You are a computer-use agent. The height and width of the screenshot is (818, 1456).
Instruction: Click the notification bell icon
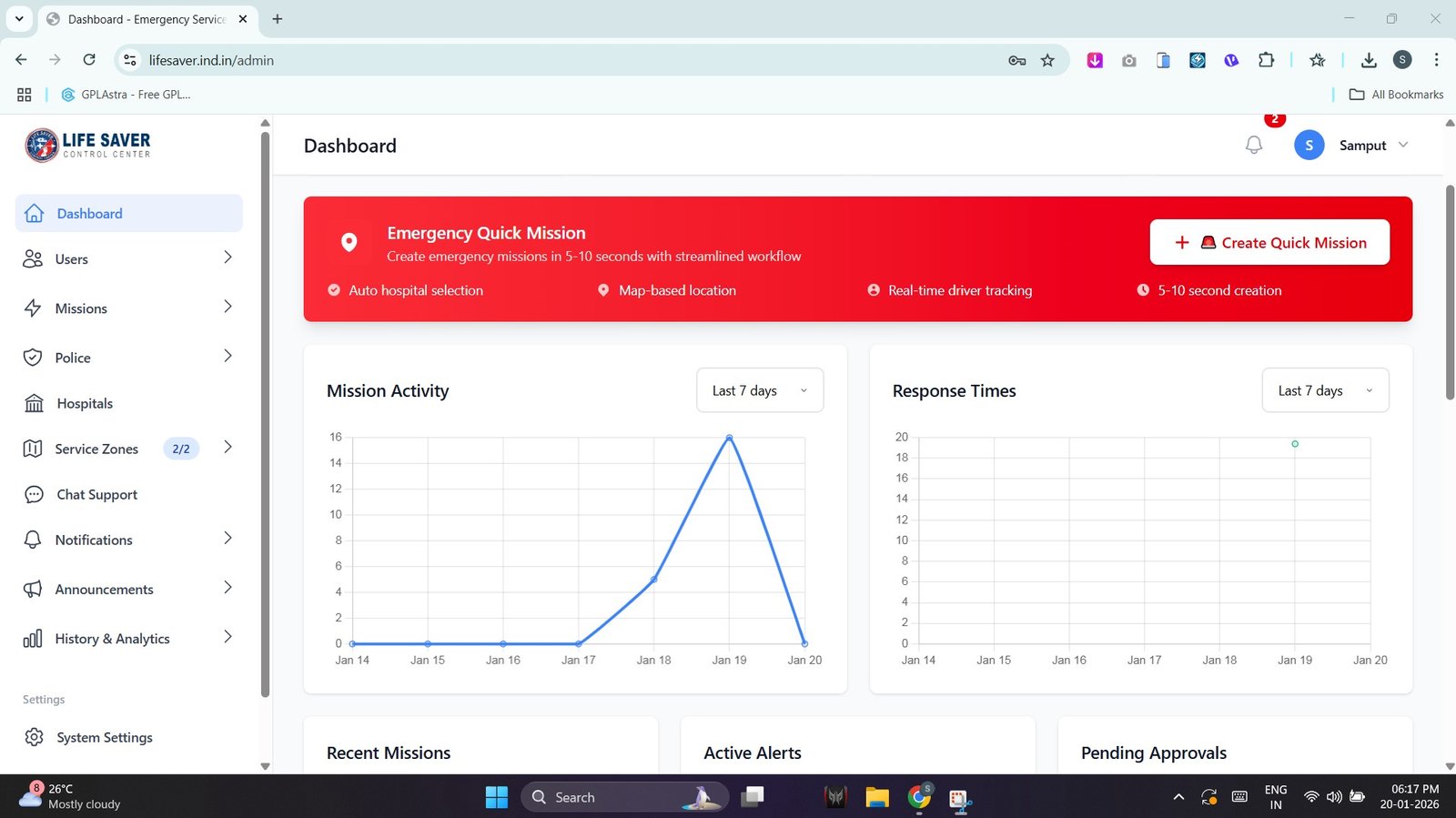[1253, 146]
